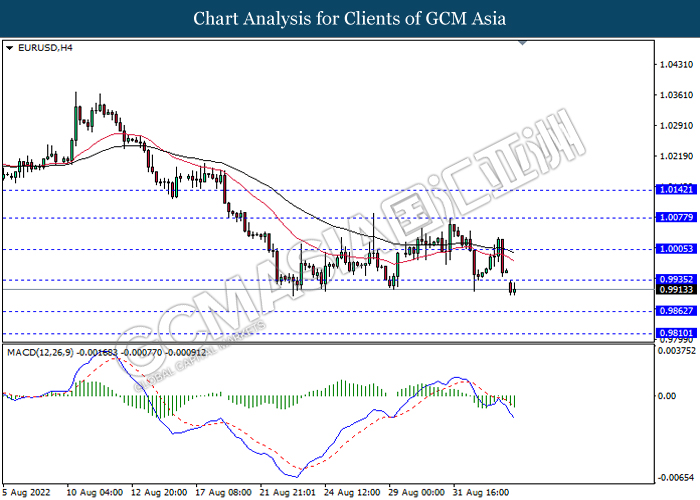
Task: Click the 29 Aug 00:00 time label
Action: pyautogui.click(x=417, y=492)
